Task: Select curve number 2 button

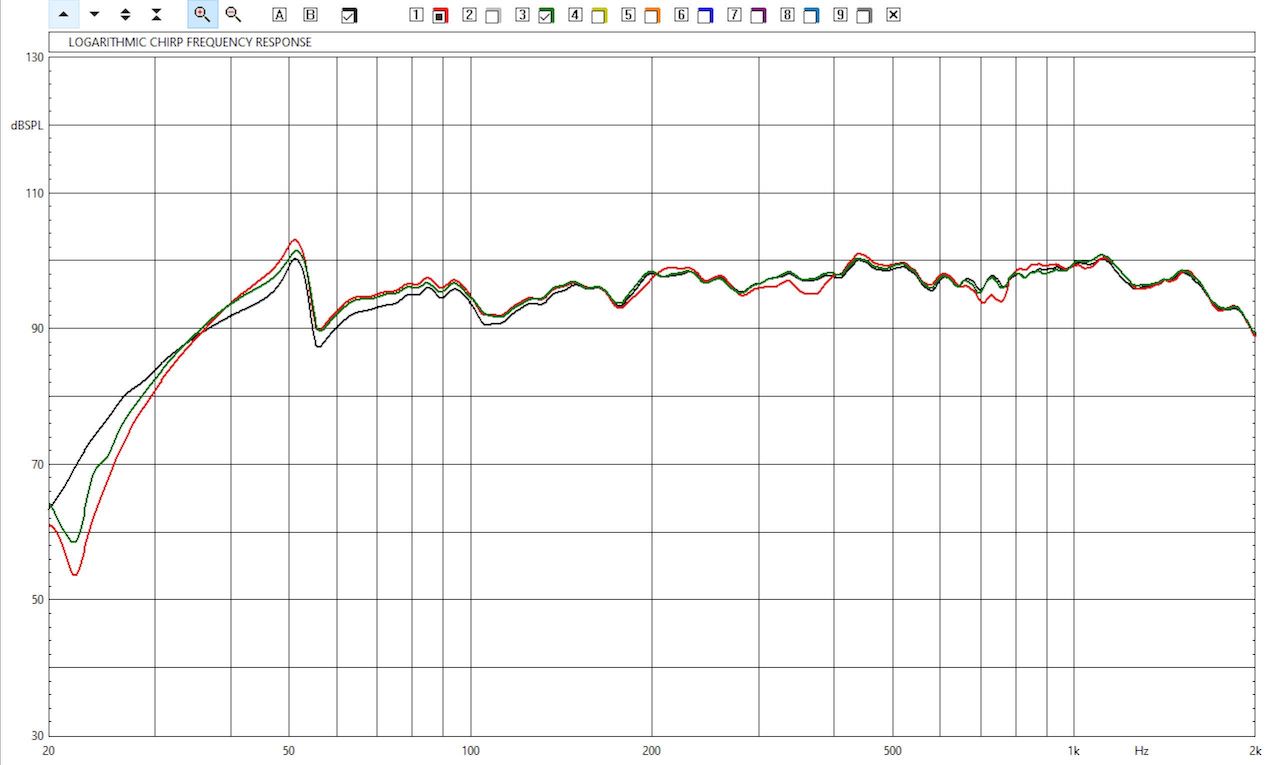Action: click(x=470, y=15)
